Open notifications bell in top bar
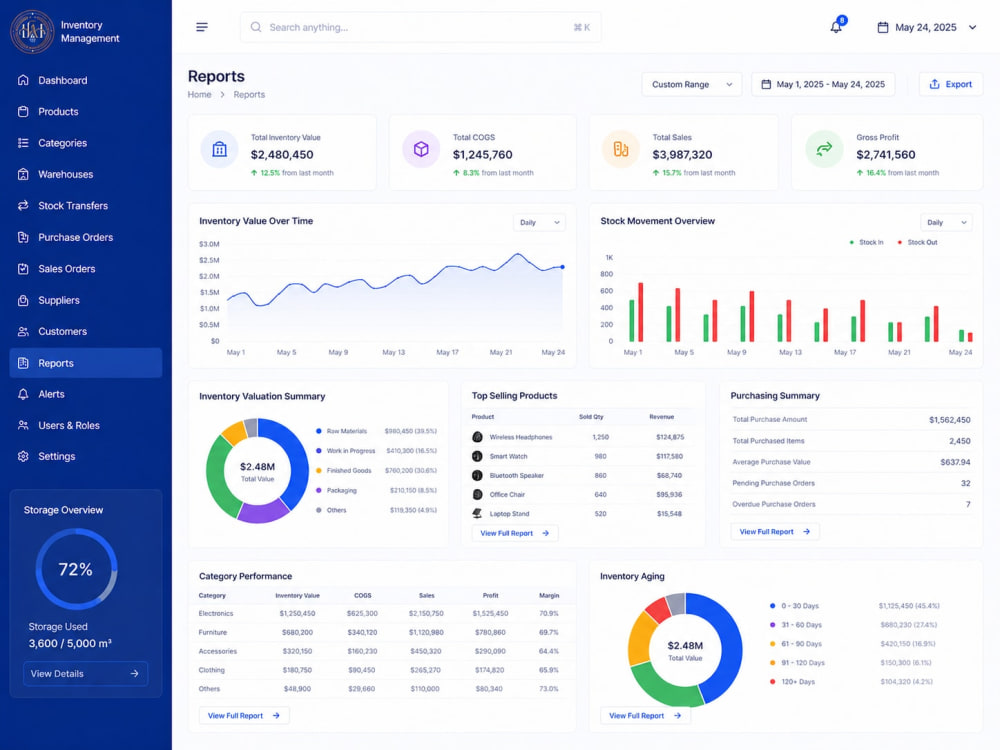1000x750 pixels. click(836, 27)
